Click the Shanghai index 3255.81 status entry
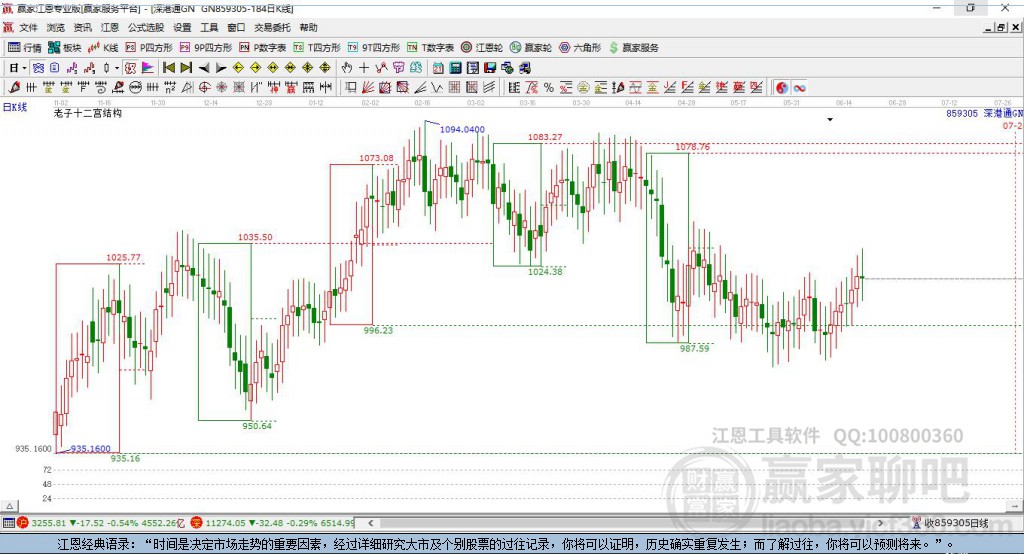This screenshot has height=554, width=1024. [99, 523]
